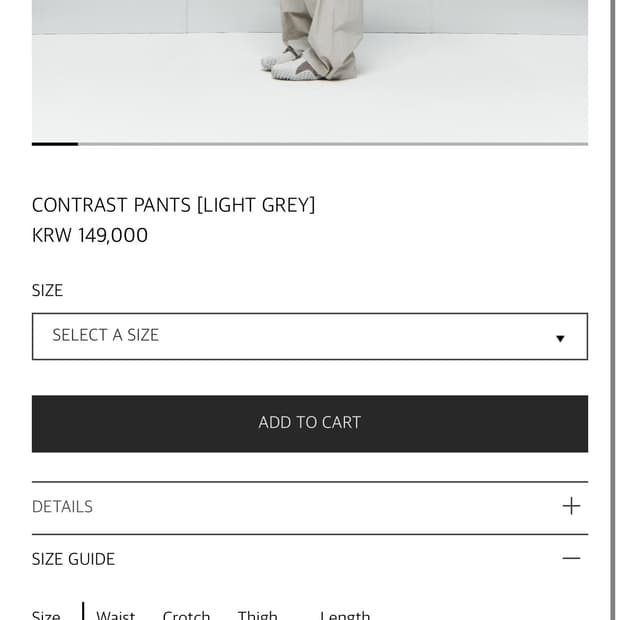Click the KRW 149,000 price text

(90, 235)
